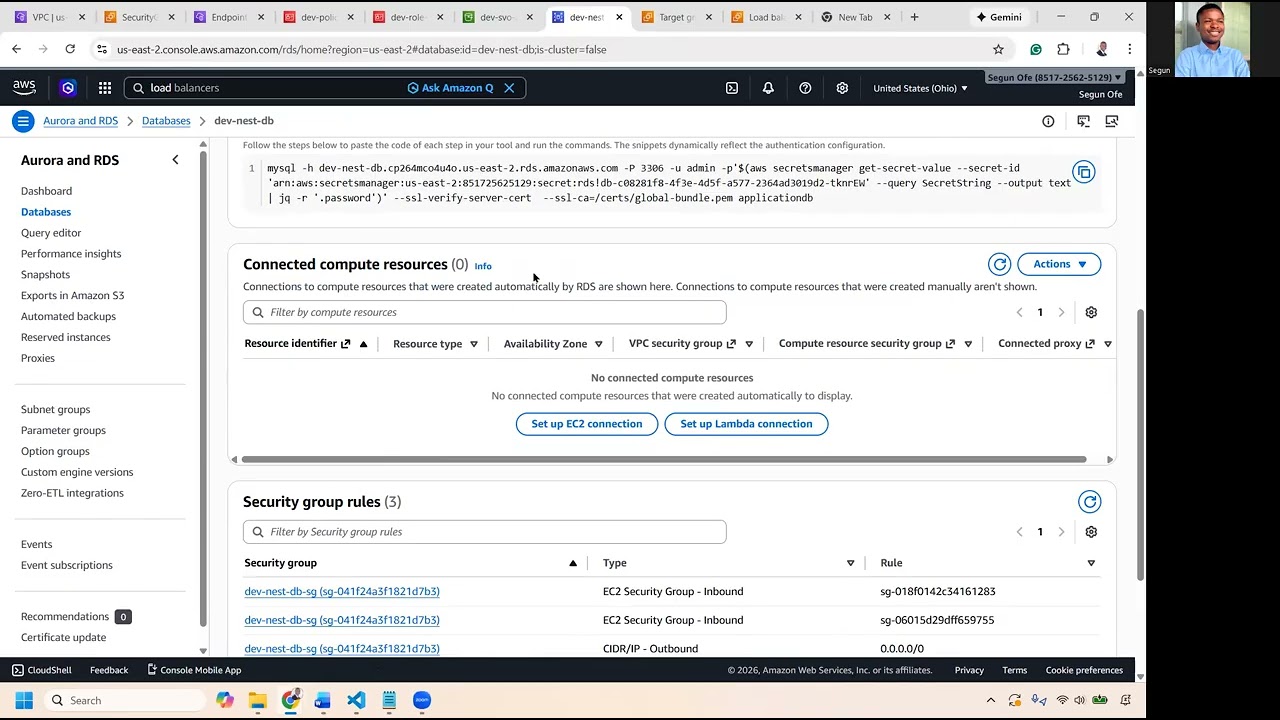
Task: Open the dev-nest-db-sg link for 0.0.0.0/0 outbound
Action: [342, 649]
